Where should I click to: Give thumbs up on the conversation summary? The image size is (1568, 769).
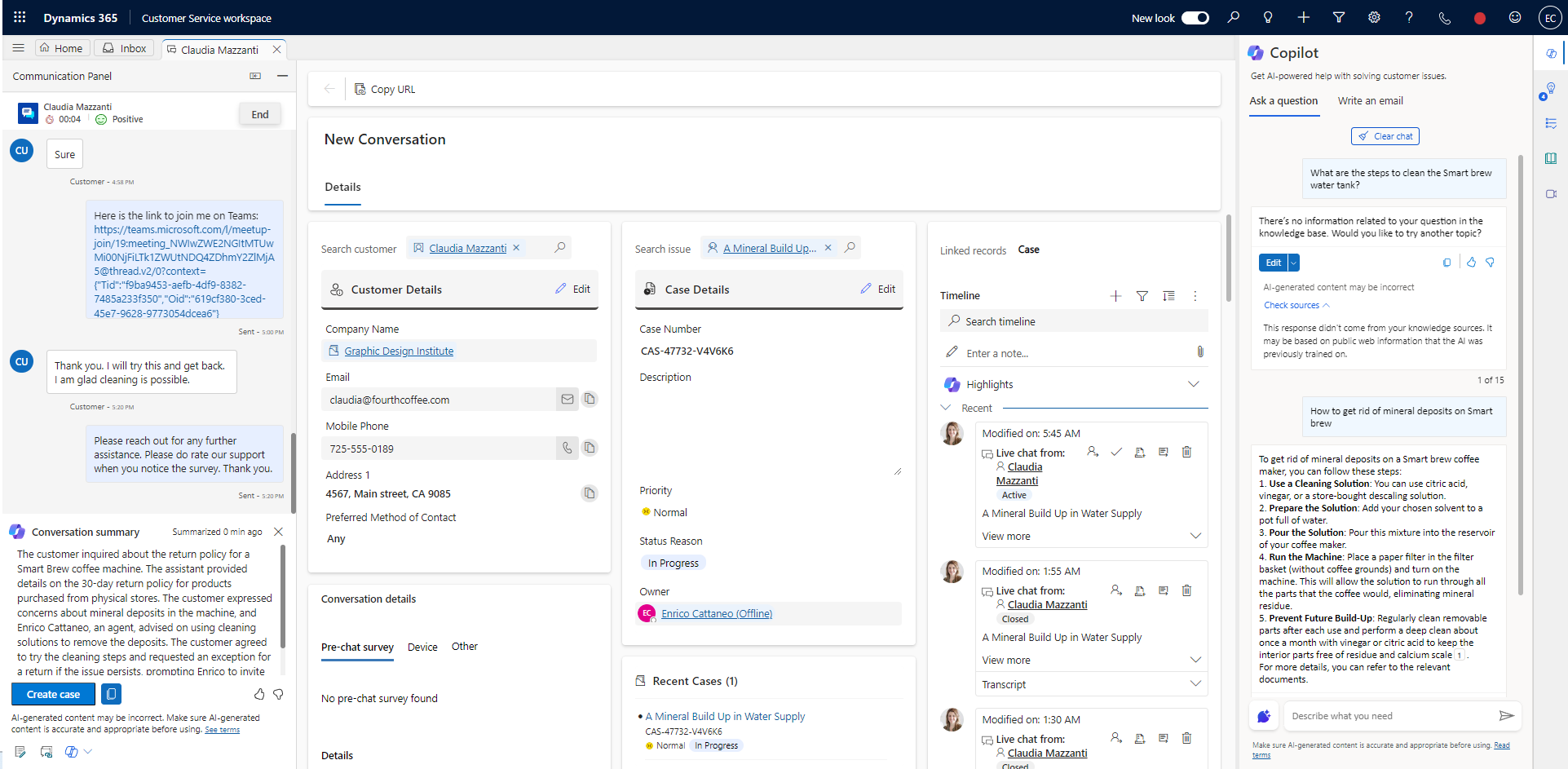[258, 694]
